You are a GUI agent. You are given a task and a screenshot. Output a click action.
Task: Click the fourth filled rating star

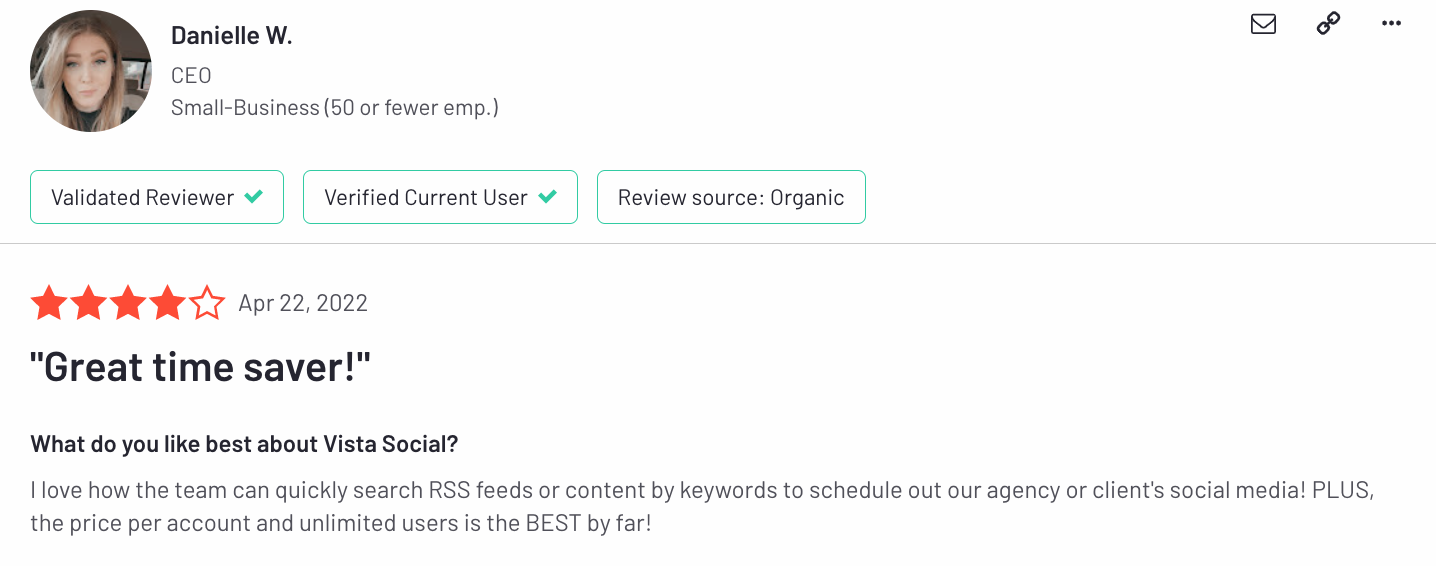167,303
